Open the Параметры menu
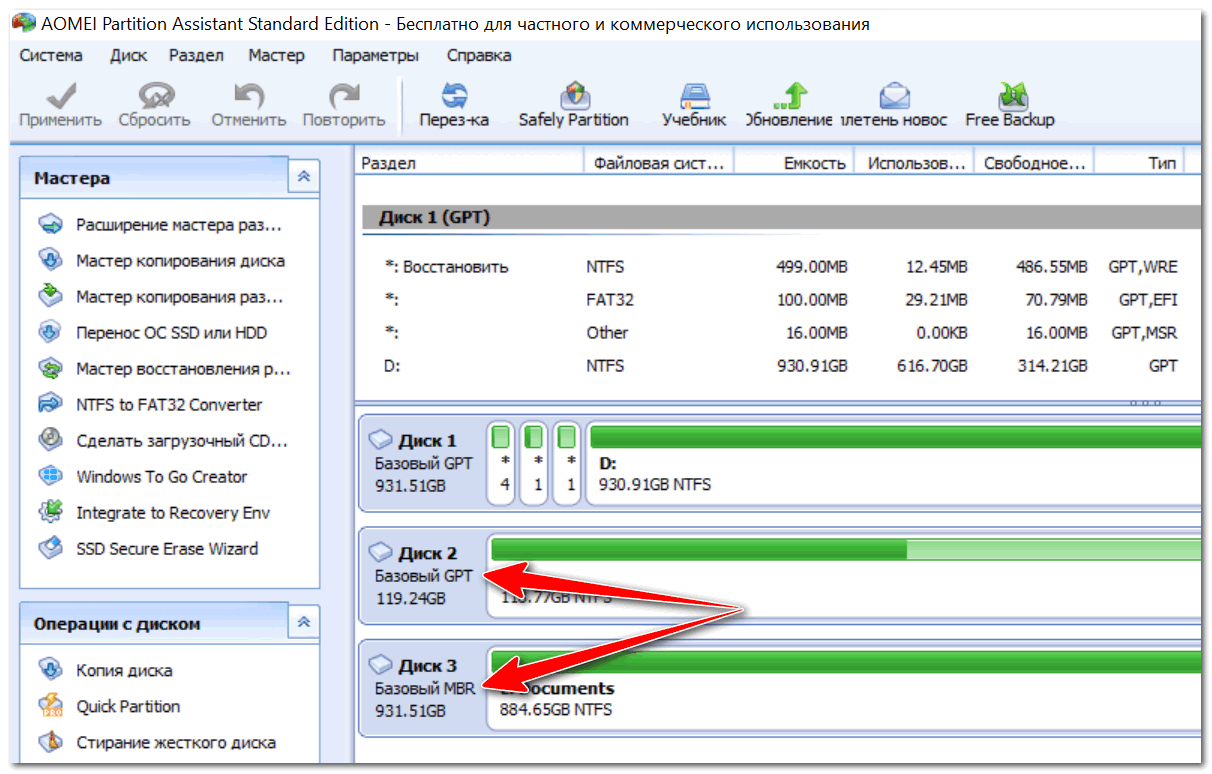Screen dimensions: 1212x774 coord(375,55)
